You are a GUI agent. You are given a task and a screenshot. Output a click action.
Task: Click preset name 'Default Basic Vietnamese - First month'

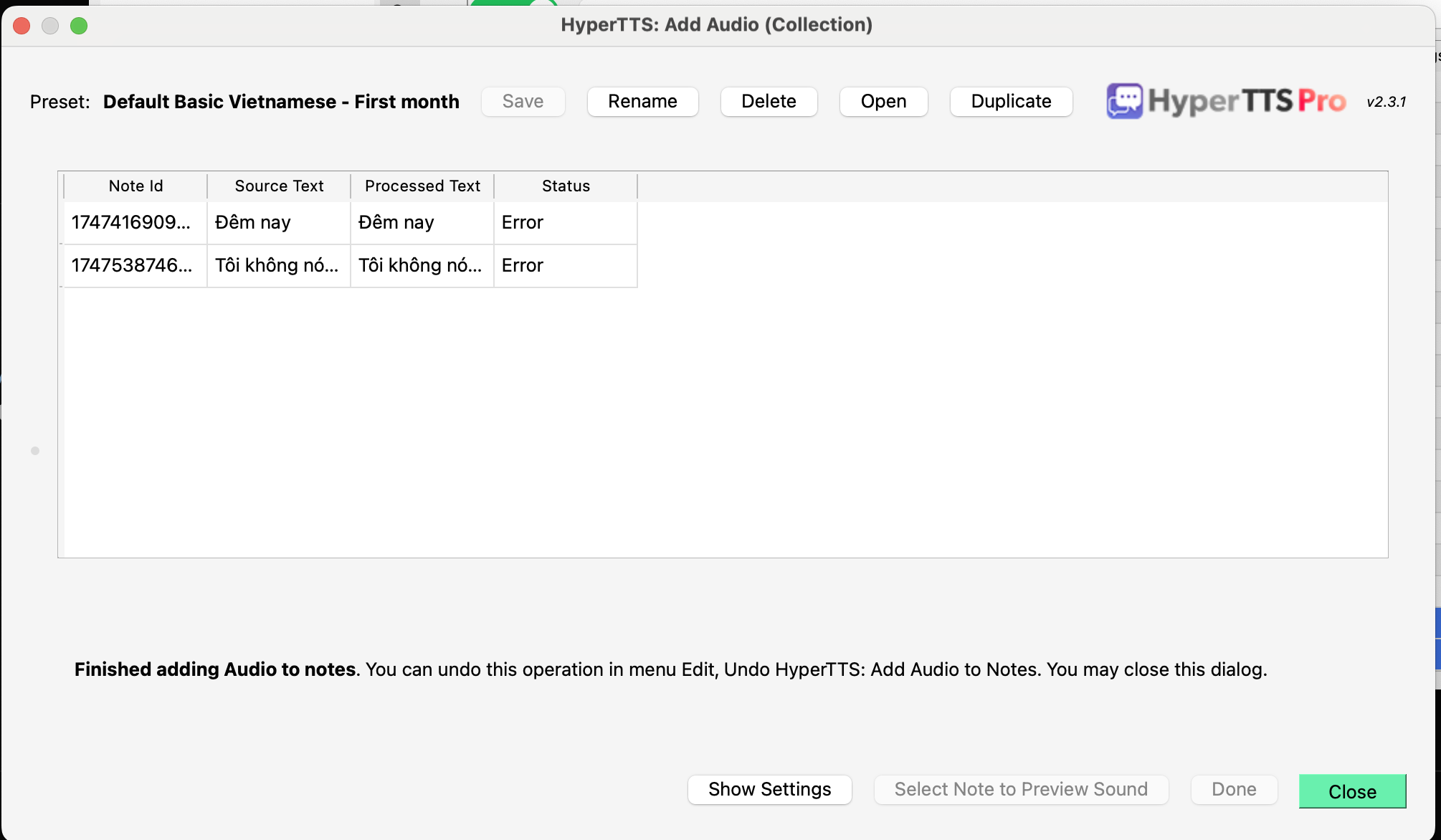[x=281, y=102]
